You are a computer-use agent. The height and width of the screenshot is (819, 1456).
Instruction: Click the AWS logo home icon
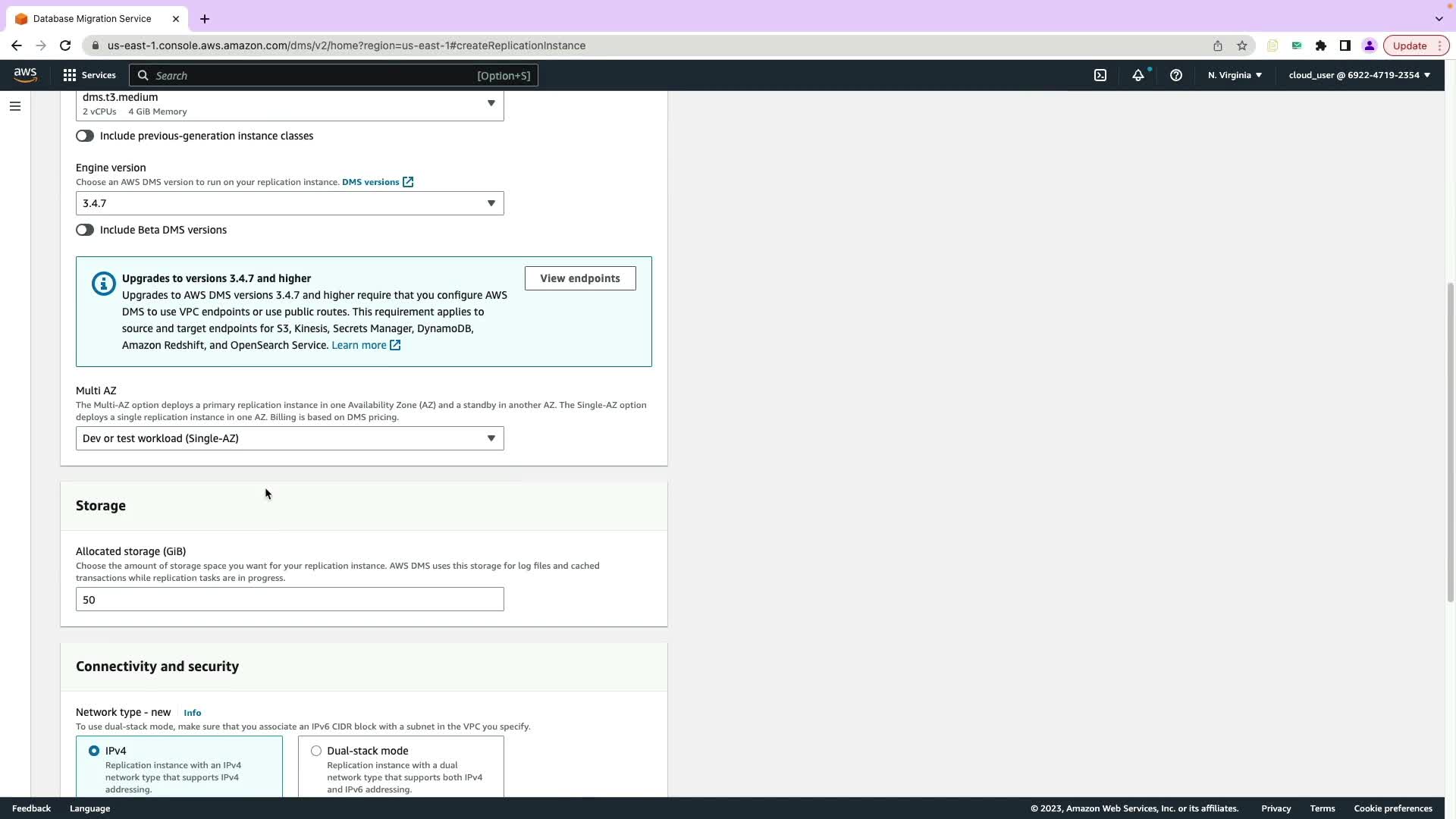coord(25,74)
